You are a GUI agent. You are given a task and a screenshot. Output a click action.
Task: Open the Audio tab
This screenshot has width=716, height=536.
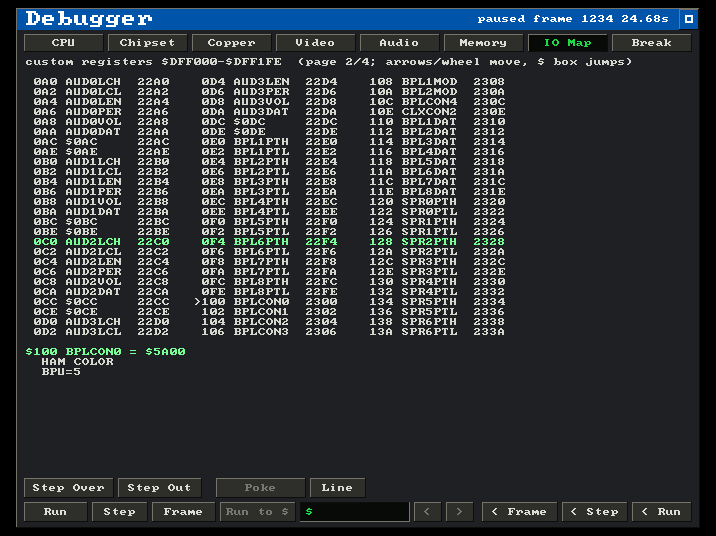click(400, 43)
